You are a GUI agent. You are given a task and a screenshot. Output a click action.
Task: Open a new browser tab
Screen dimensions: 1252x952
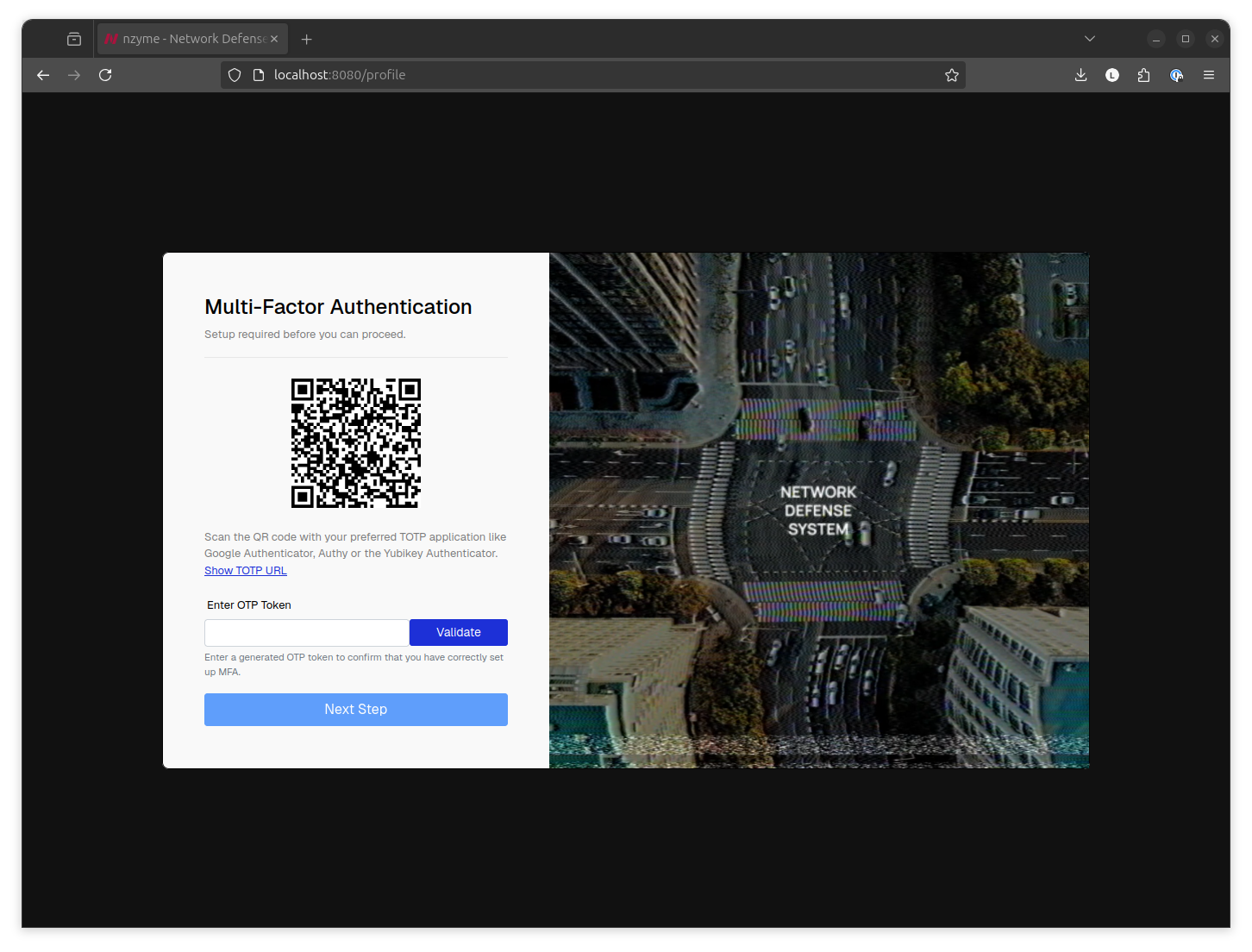307,39
